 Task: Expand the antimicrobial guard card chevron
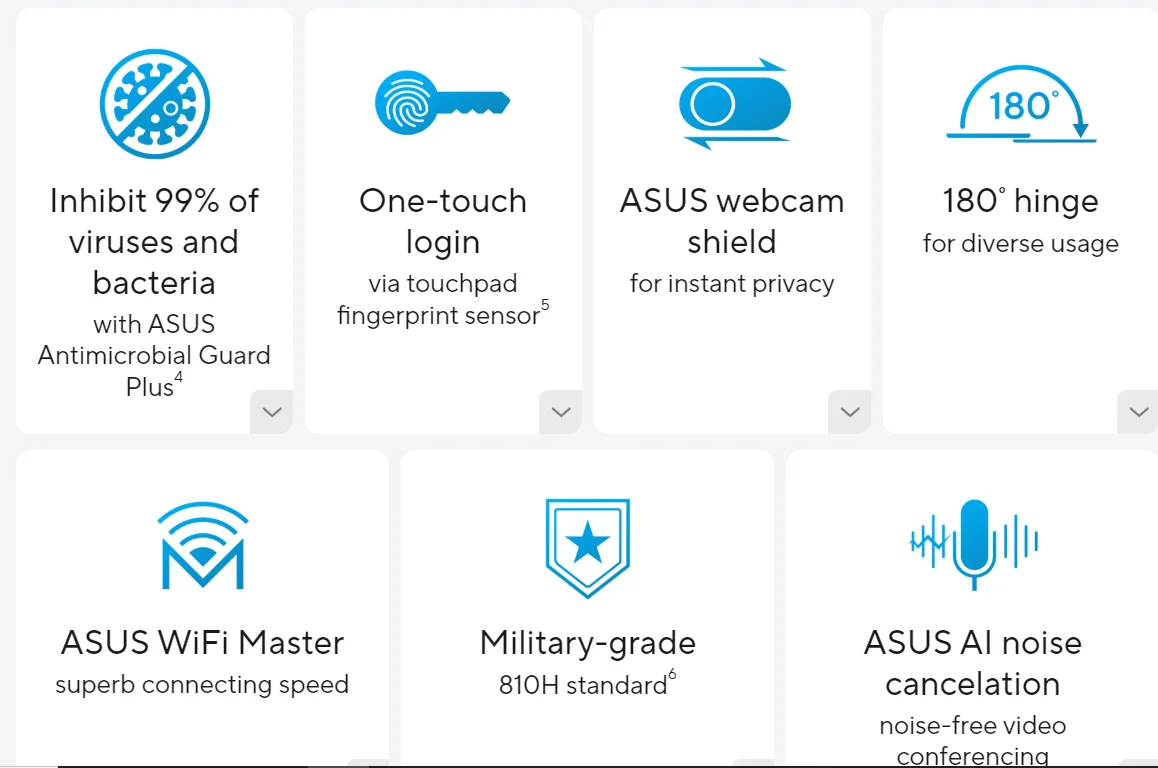click(271, 412)
